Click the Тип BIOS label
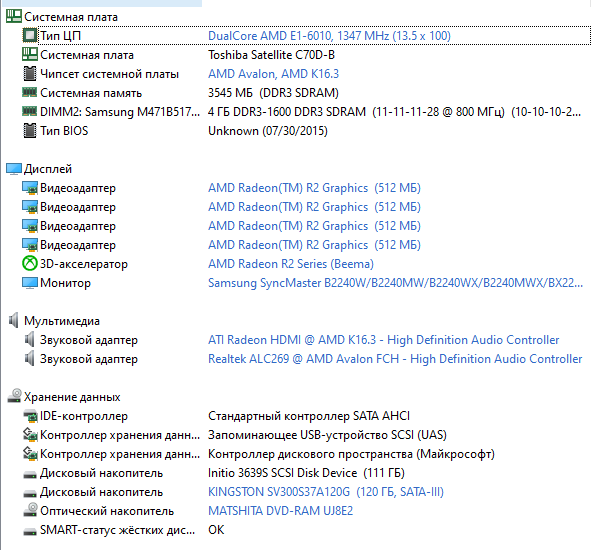Viewport: 607px width, 550px height. click(64, 130)
